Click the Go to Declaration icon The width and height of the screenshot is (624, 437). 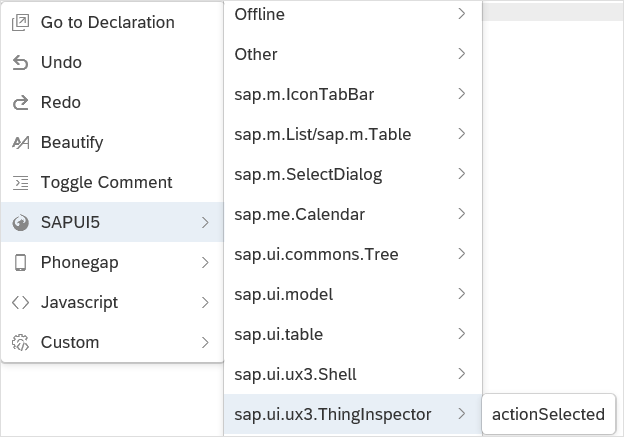20,22
